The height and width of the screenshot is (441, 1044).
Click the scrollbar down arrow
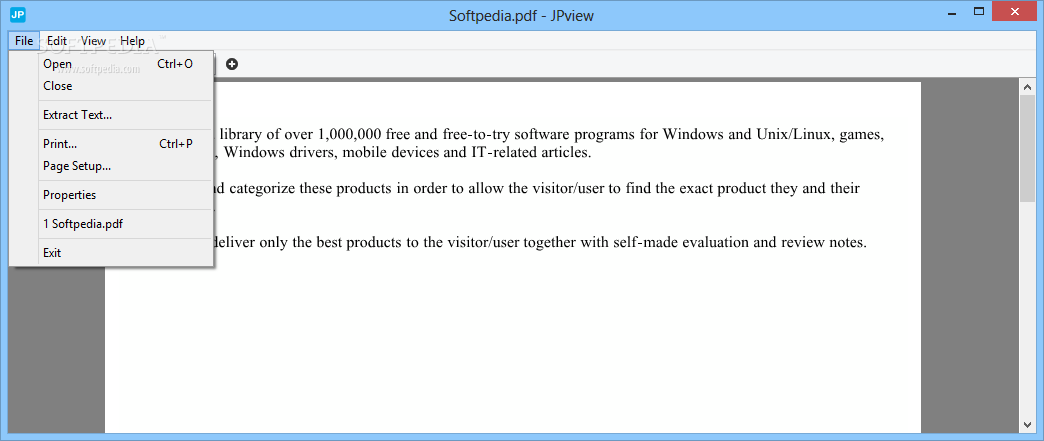(1027, 424)
